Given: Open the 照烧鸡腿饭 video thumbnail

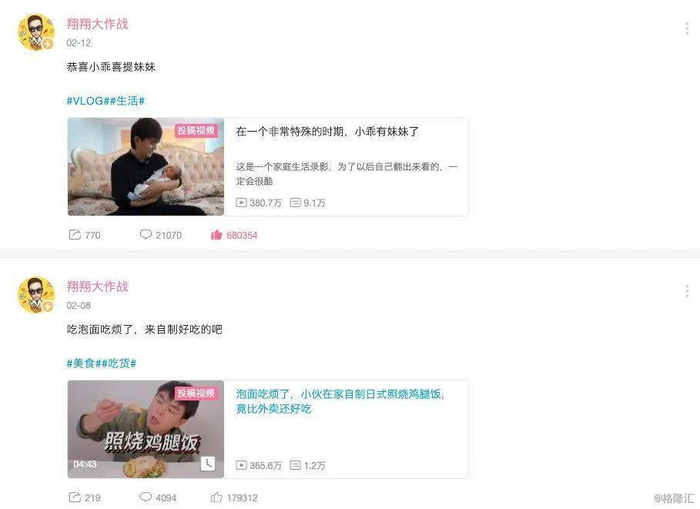Looking at the screenshot, I should coord(146,429).
